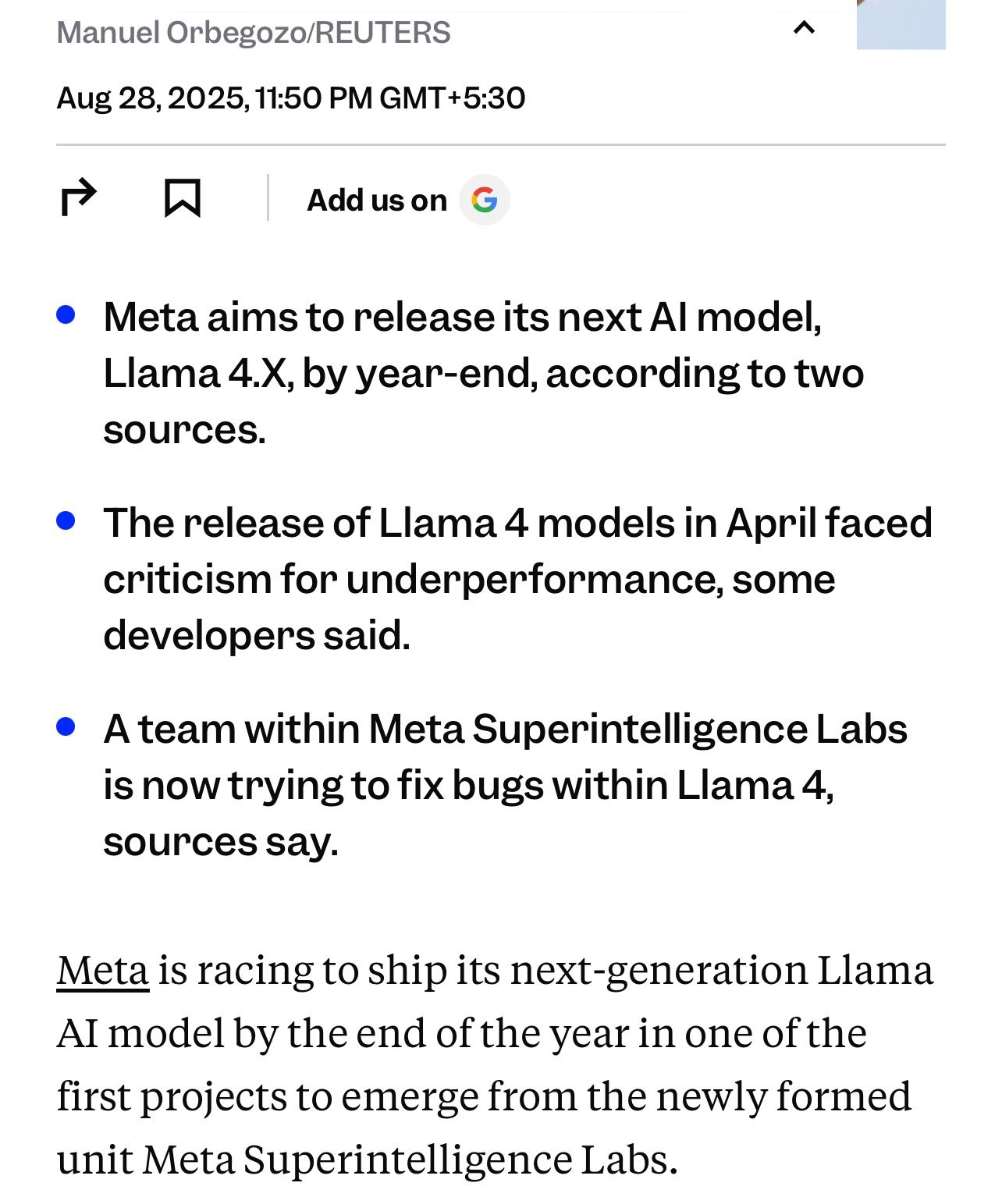Open the underlined Meta link
This screenshot has height=1204, width=1002.
pyautogui.click(x=102, y=970)
